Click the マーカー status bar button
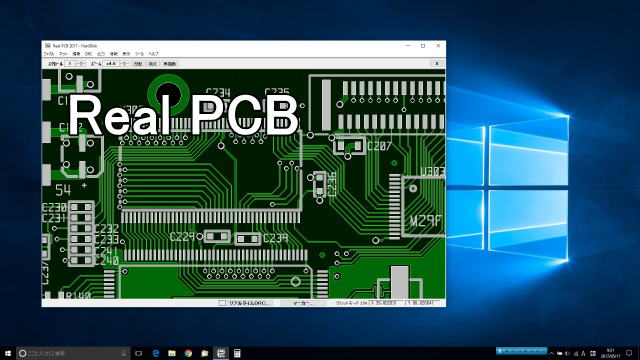 [302, 303]
